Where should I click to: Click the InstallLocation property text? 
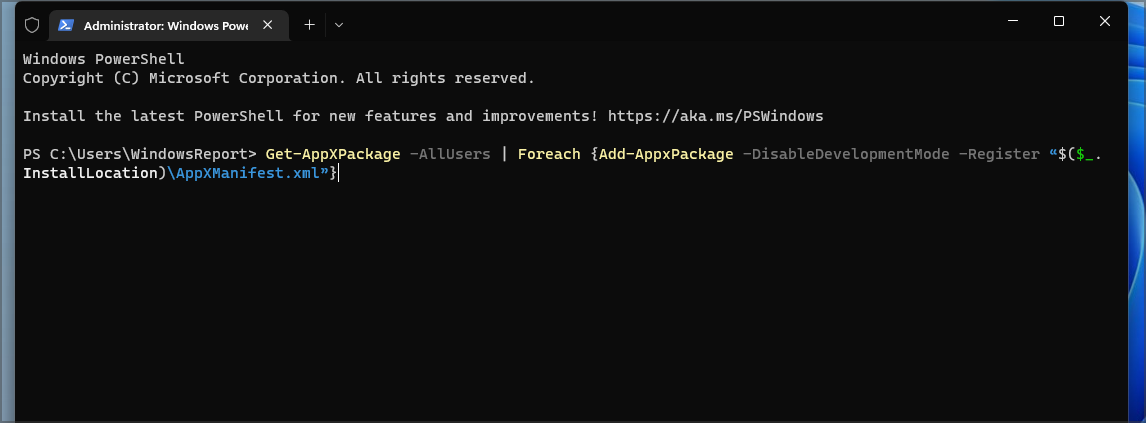point(90,173)
